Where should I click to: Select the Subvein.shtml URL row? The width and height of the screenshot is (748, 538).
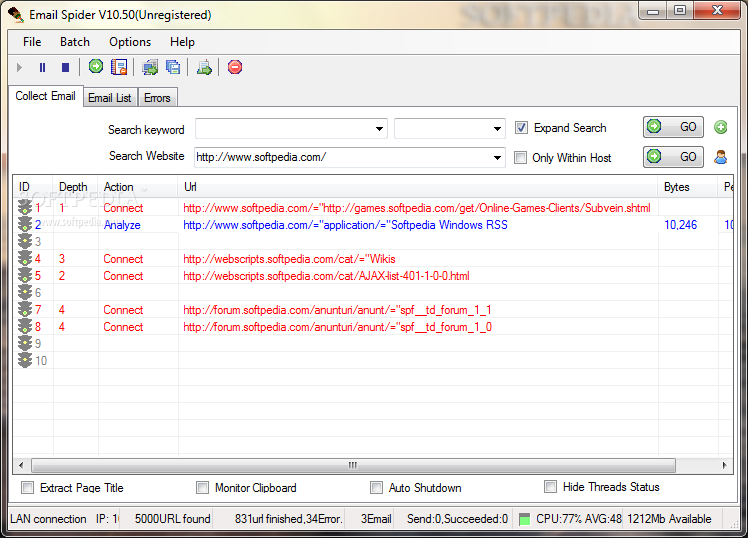416,208
